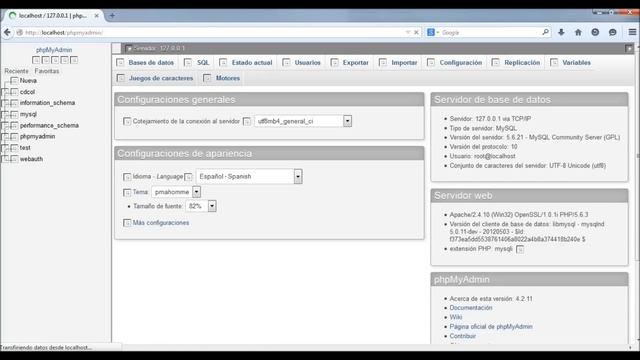Open the Juegos de caracteres tab
This screenshot has width=640, height=360.
pyautogui.click(x=155, y=78)
